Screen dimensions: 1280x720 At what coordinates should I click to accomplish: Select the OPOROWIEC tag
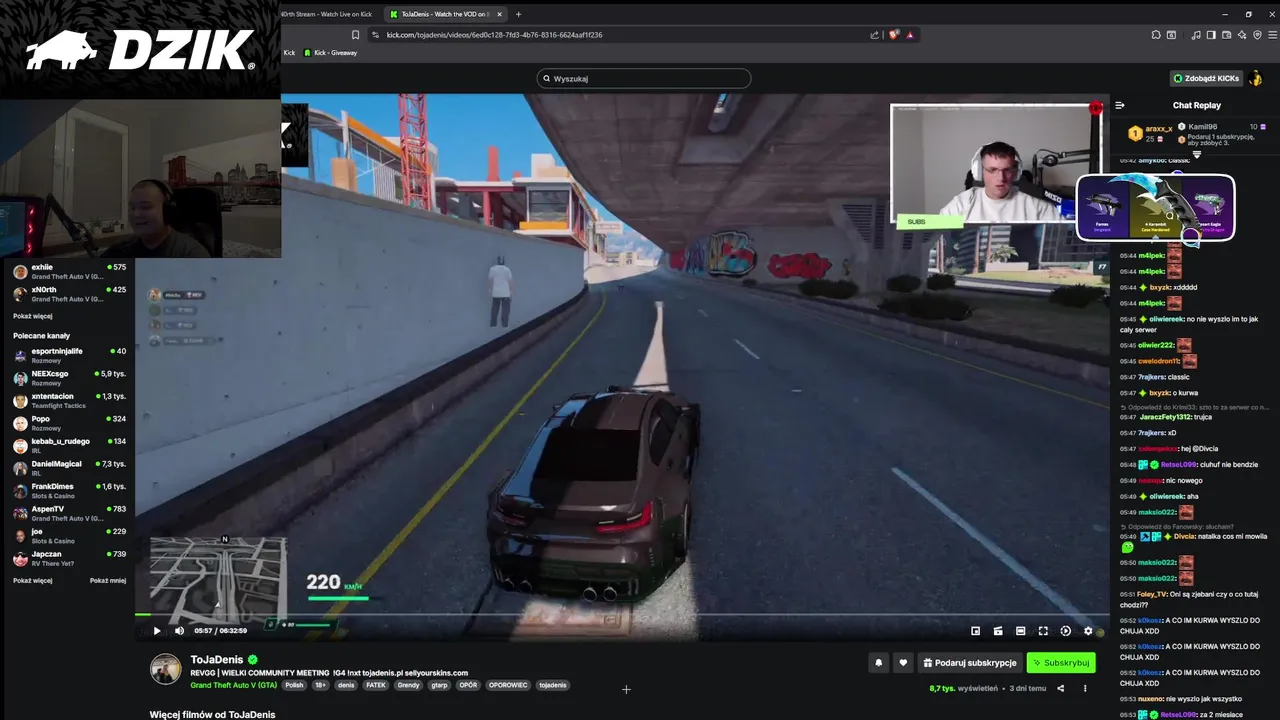click(x=509, y=685)
